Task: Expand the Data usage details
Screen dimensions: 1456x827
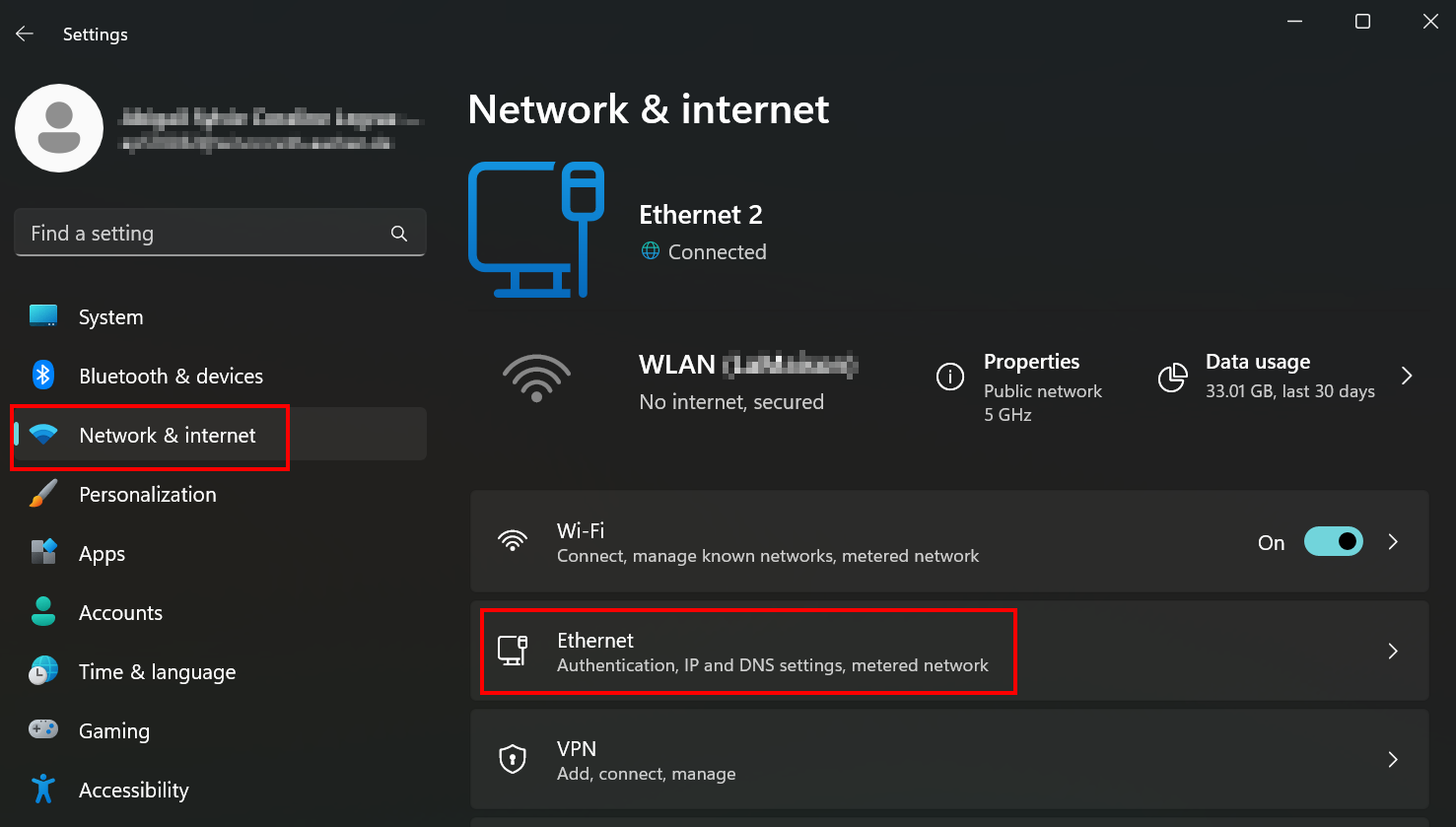Action: click(1407, 376)
